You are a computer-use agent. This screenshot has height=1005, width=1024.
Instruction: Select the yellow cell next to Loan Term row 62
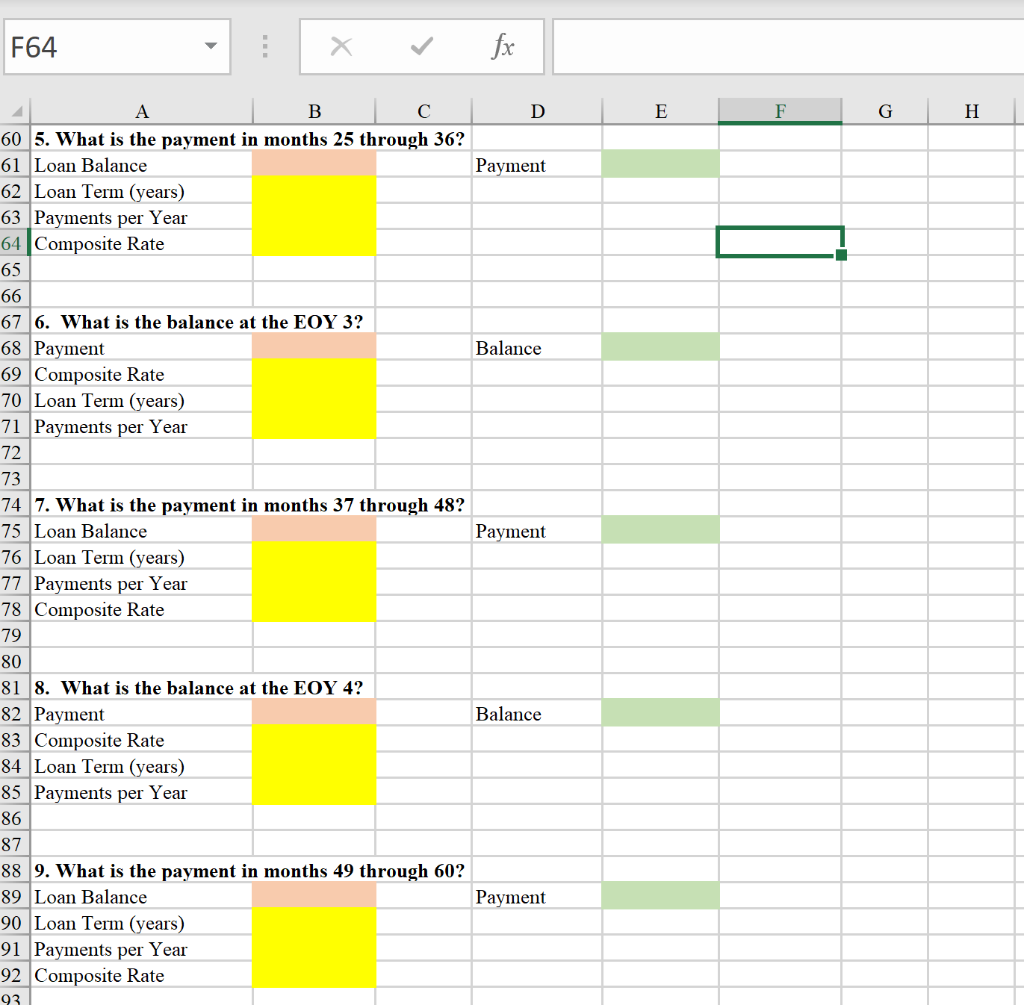[314, 190]
